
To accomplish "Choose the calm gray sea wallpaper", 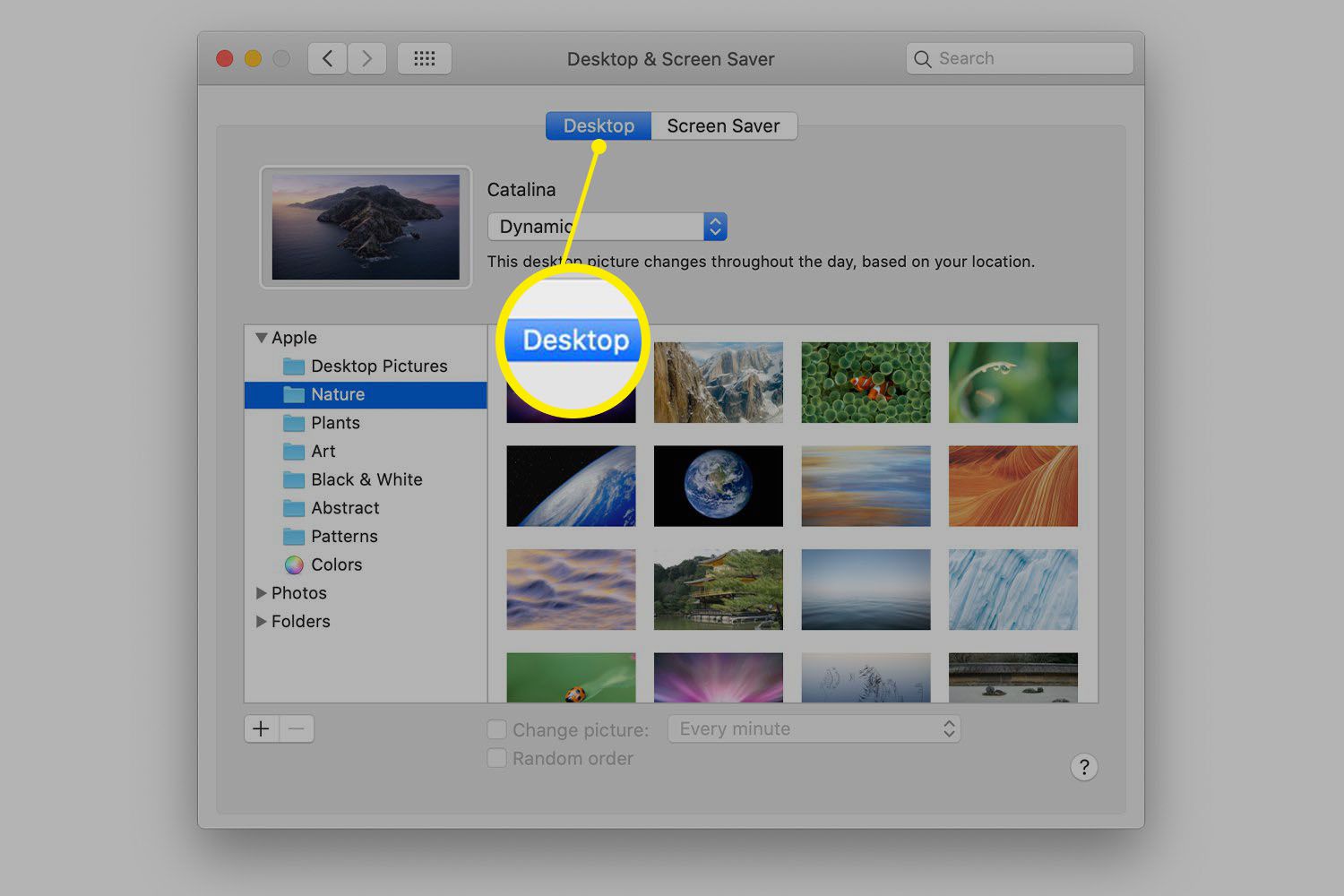I will pyautogui.click(x=866, y=590).
